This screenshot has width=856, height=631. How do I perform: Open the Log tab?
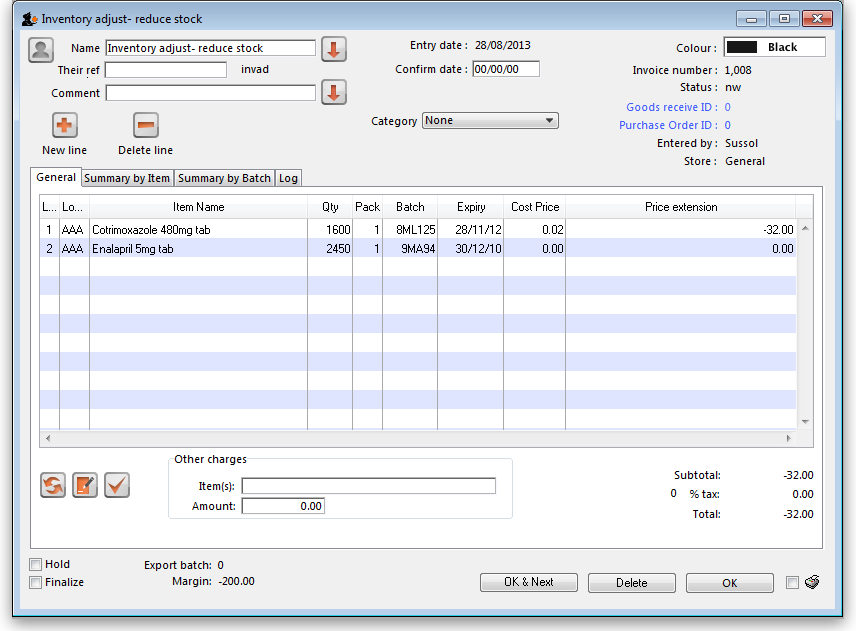pos(288,178)
